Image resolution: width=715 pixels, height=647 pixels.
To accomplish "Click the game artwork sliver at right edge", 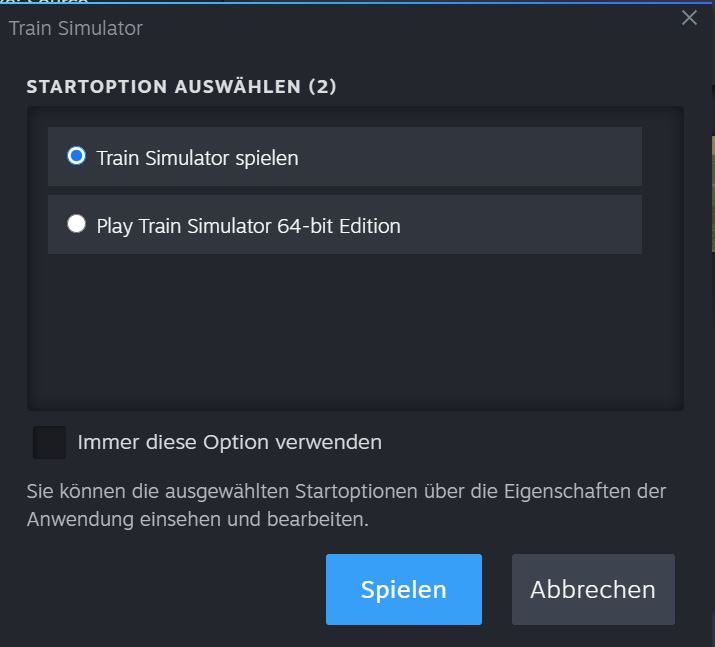I will (x=711, y=190).
